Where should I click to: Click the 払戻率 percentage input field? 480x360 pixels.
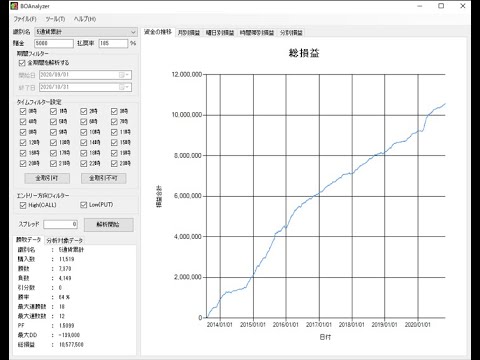tap(113, 43)
